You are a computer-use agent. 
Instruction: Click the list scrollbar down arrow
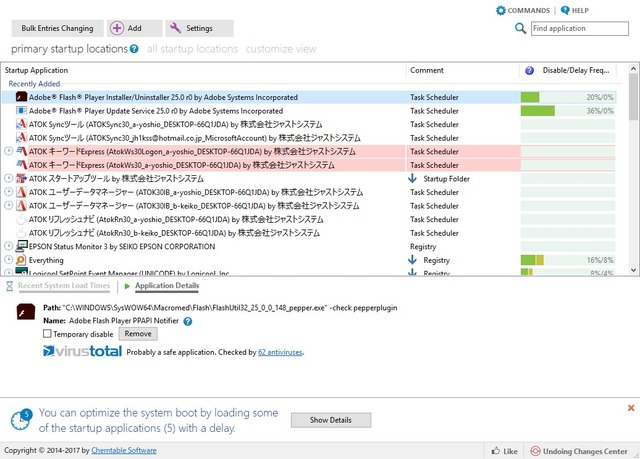[633, 270]
